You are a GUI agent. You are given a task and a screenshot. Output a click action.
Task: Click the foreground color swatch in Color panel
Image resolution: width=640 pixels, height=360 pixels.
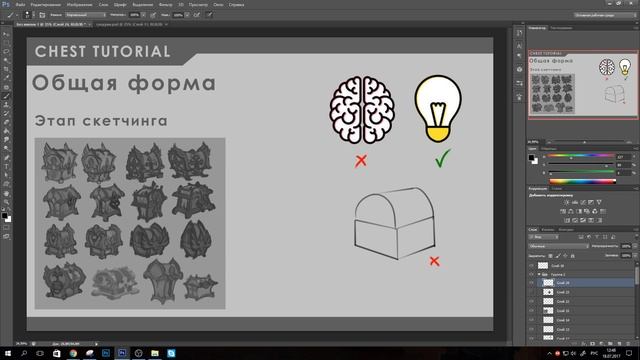tap(531, 158)
